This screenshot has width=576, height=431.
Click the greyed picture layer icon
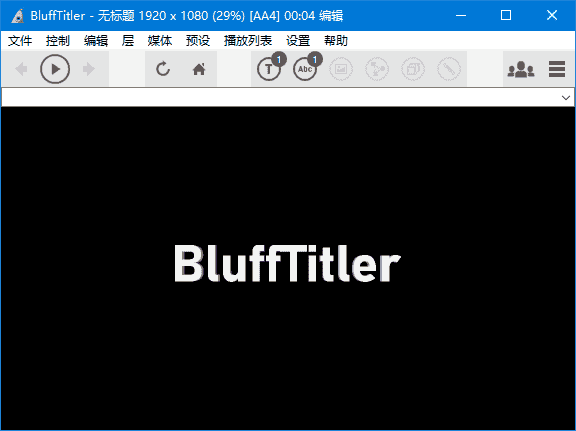(341, 69)
